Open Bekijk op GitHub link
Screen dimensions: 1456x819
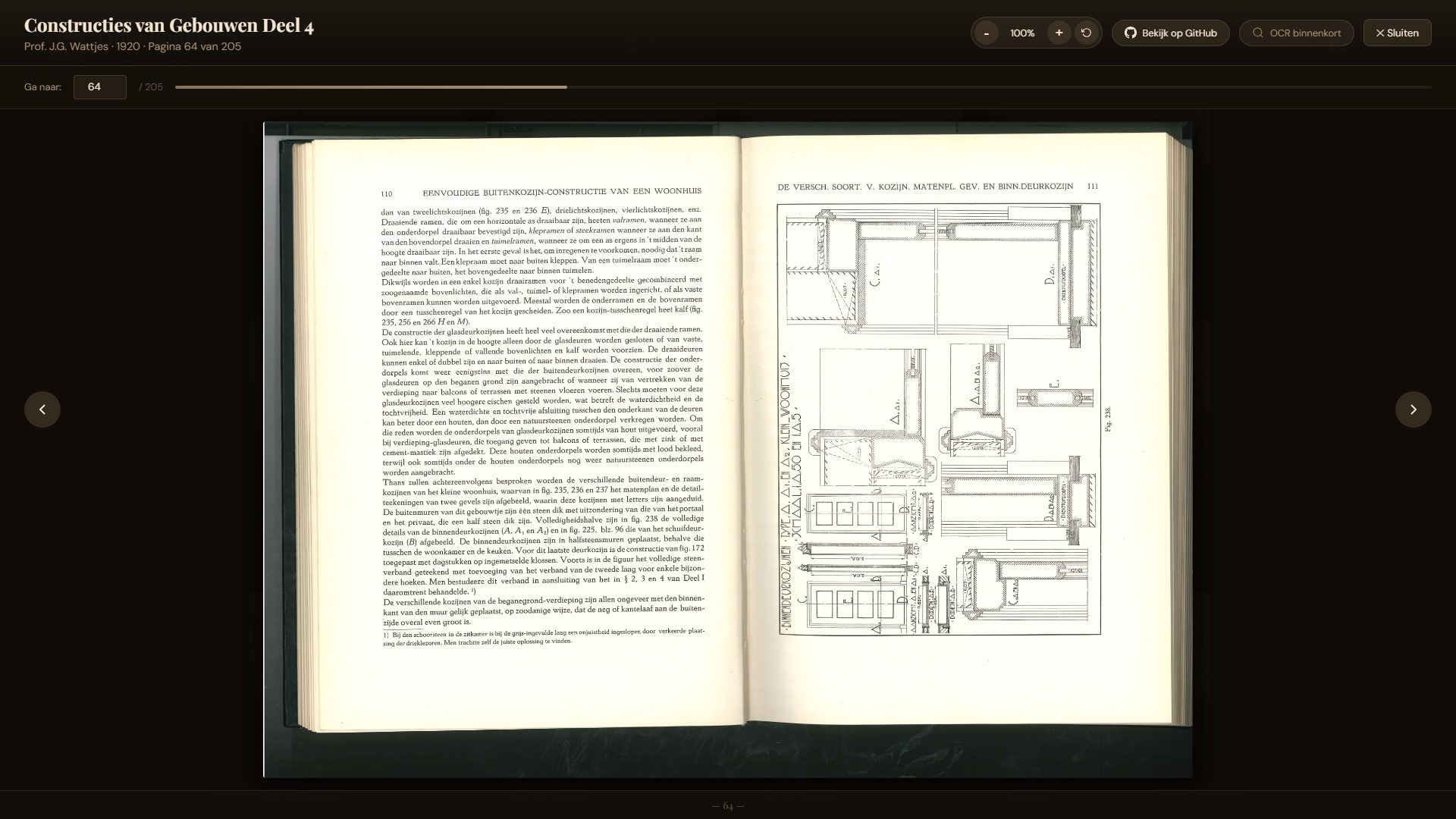tap(1170, 33)
